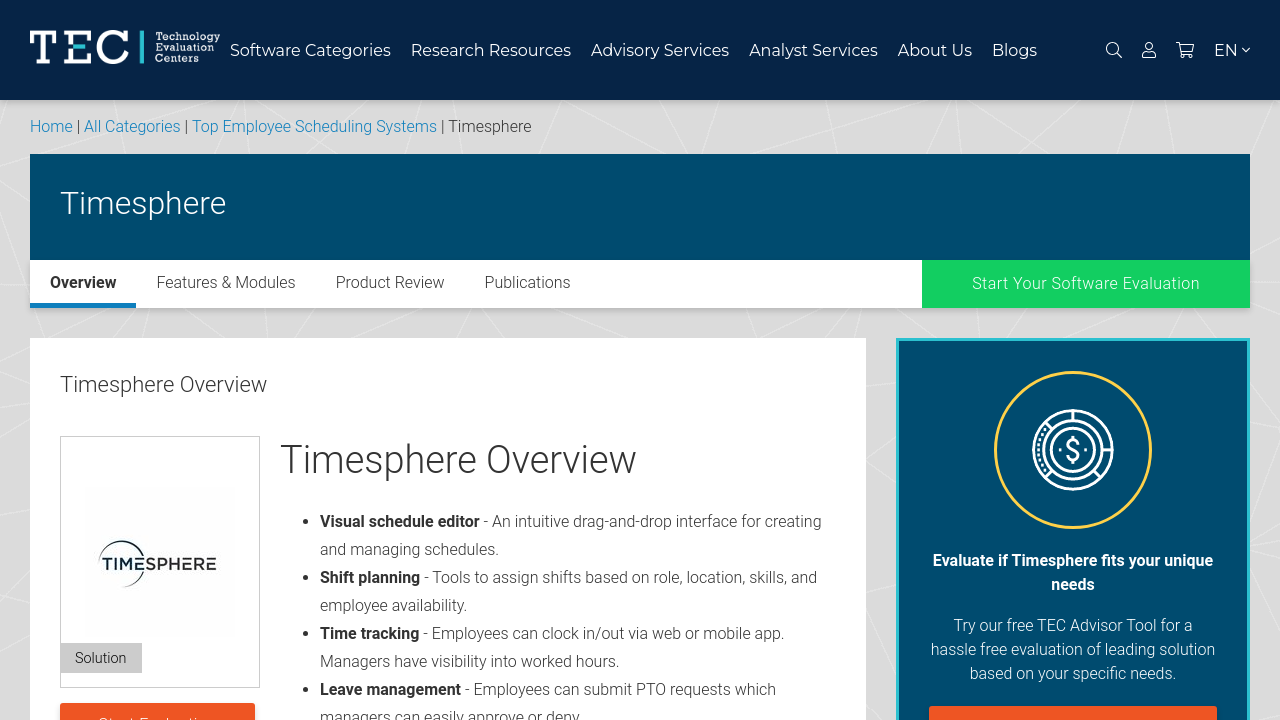Click the Shift planning bullet text

[568, 591]
